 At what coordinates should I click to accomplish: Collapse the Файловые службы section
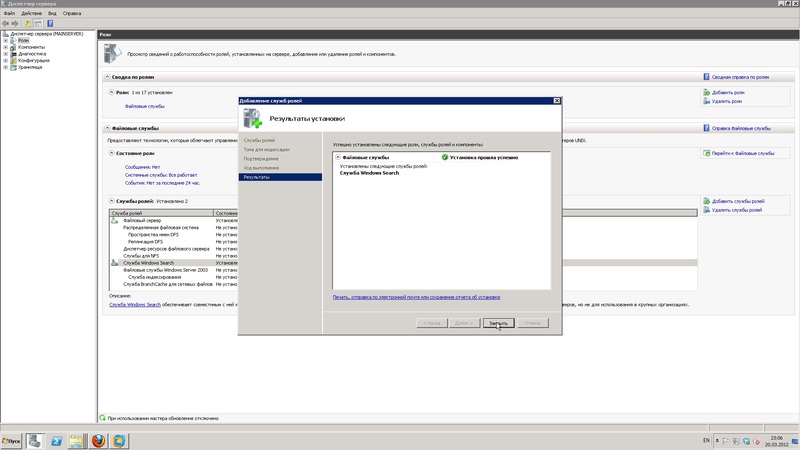[107, 128]
